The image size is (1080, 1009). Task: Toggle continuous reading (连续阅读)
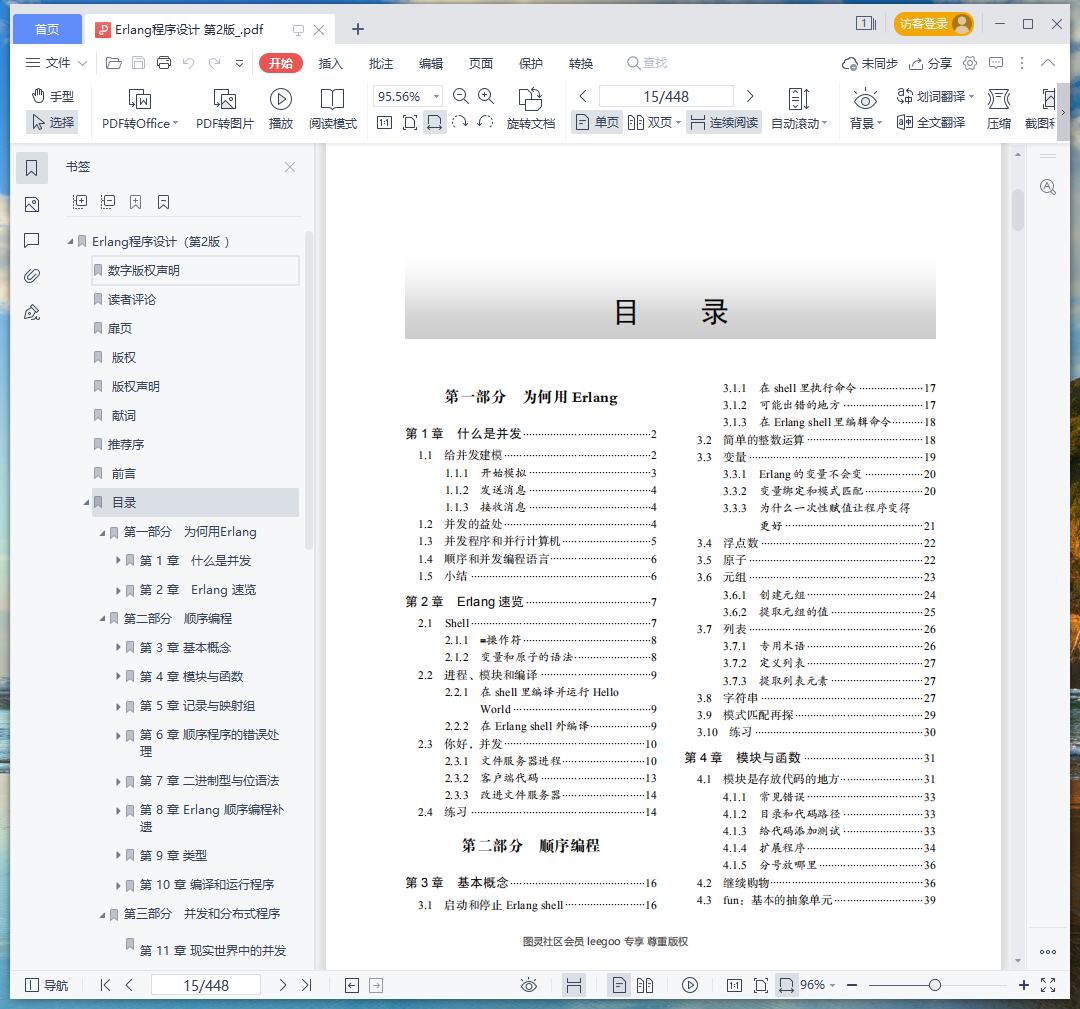click(x=724, y=123)
